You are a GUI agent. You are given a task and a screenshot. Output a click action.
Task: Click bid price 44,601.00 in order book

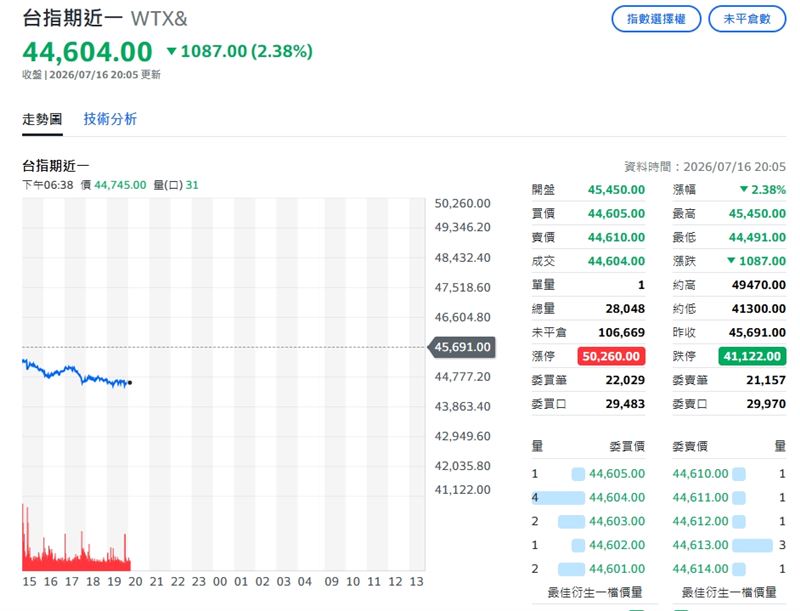[617, 569]
